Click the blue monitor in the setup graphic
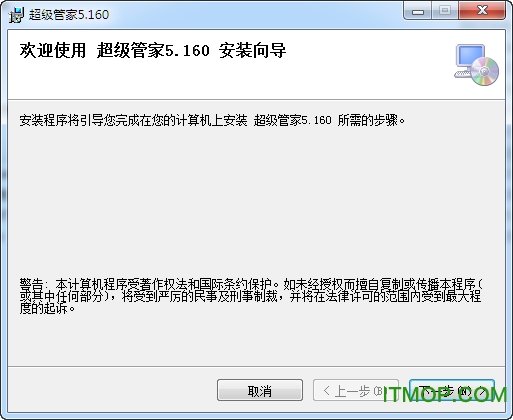 point(470,56)
